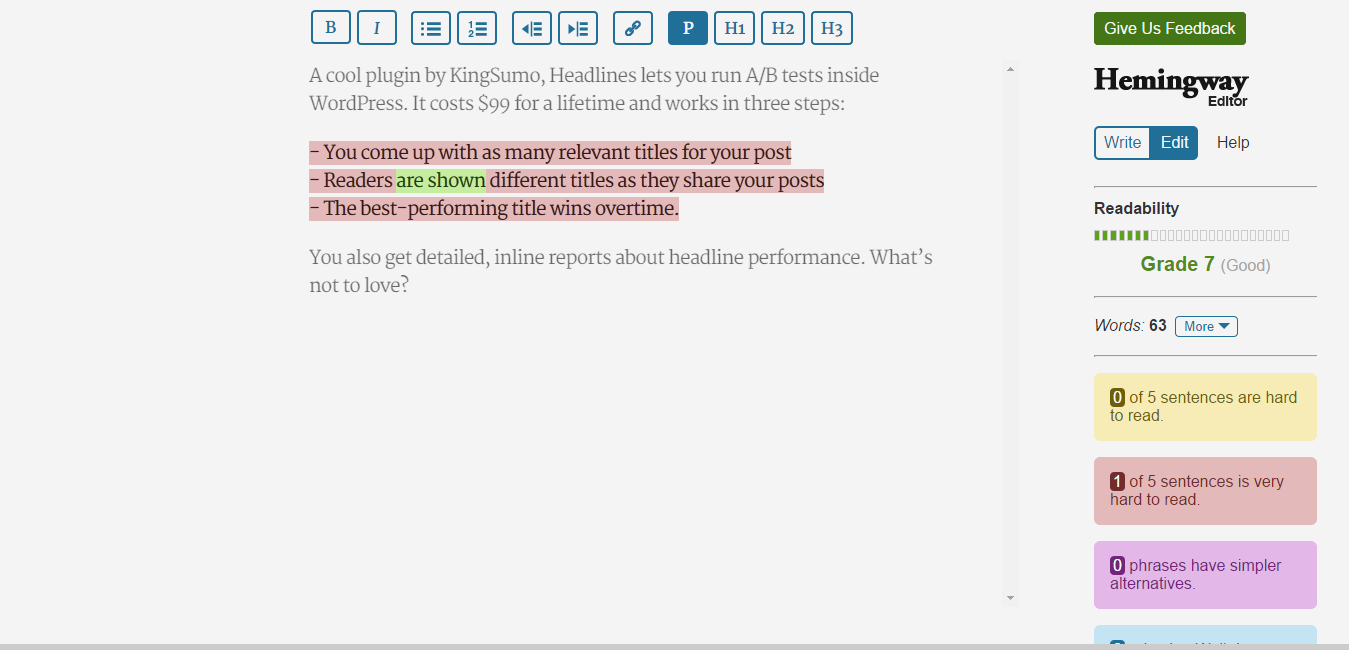The width and height of the screenshot is (1349, 650).
Task: Select the numbered list icon
Action: (x=477, y=27)
